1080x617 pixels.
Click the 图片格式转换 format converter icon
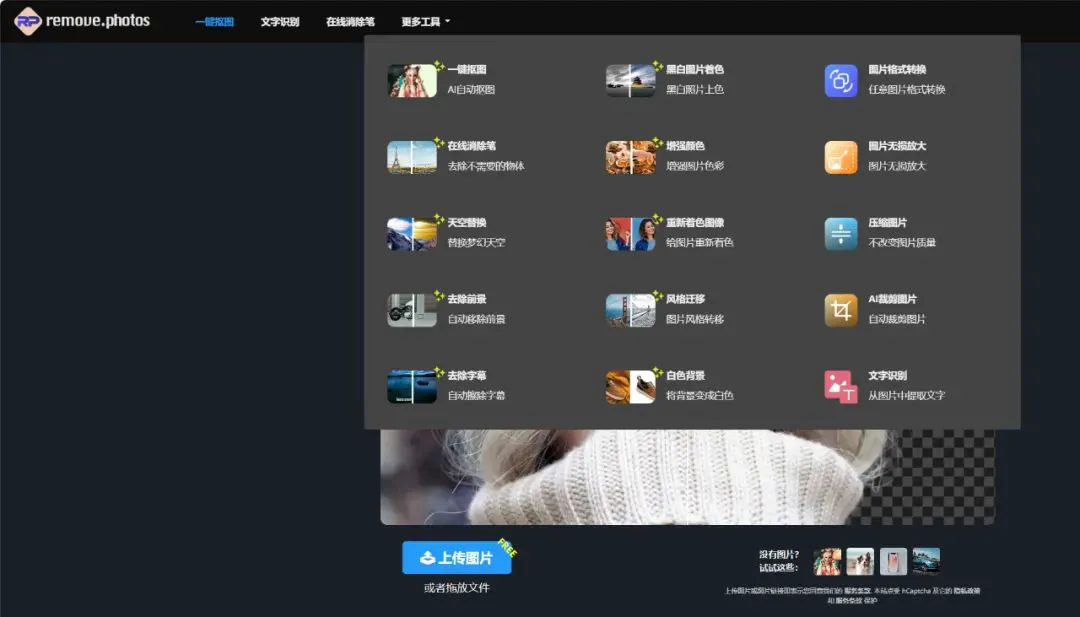tap(841, 81)
